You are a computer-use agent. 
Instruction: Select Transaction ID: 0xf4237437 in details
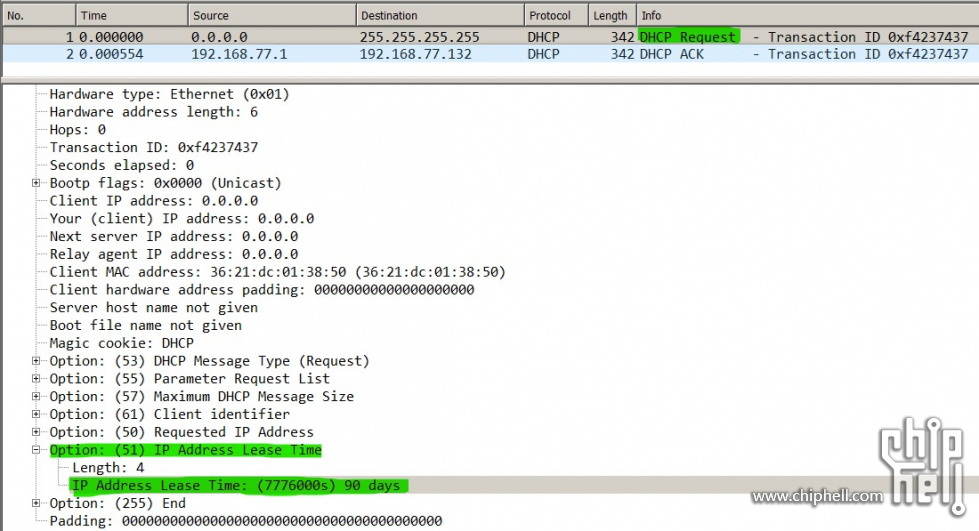[154, 147]
